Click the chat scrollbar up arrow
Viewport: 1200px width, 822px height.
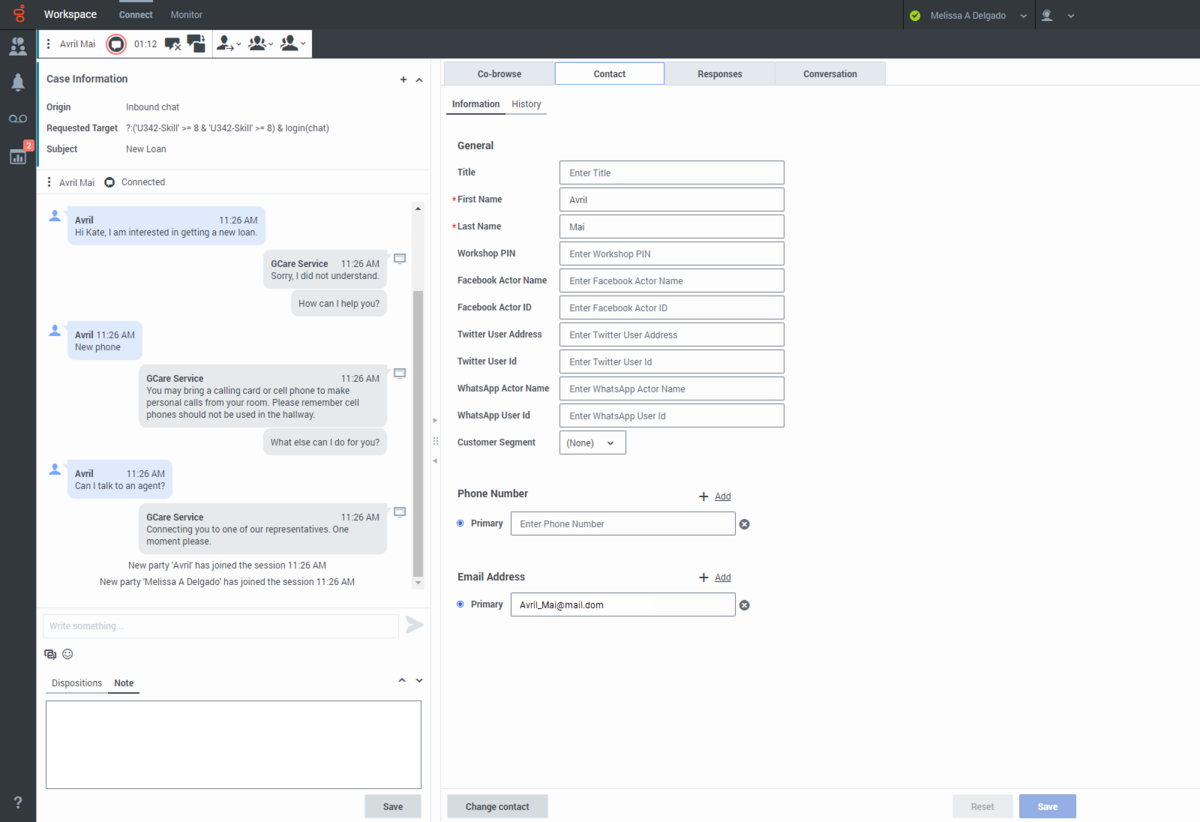(418, 208)
